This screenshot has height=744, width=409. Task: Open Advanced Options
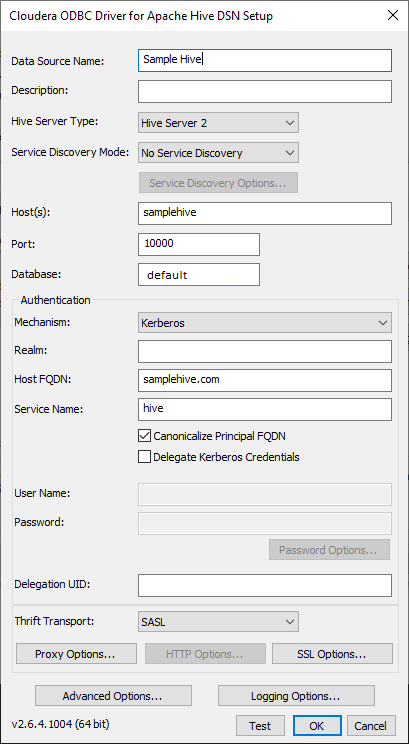[113, 696]
